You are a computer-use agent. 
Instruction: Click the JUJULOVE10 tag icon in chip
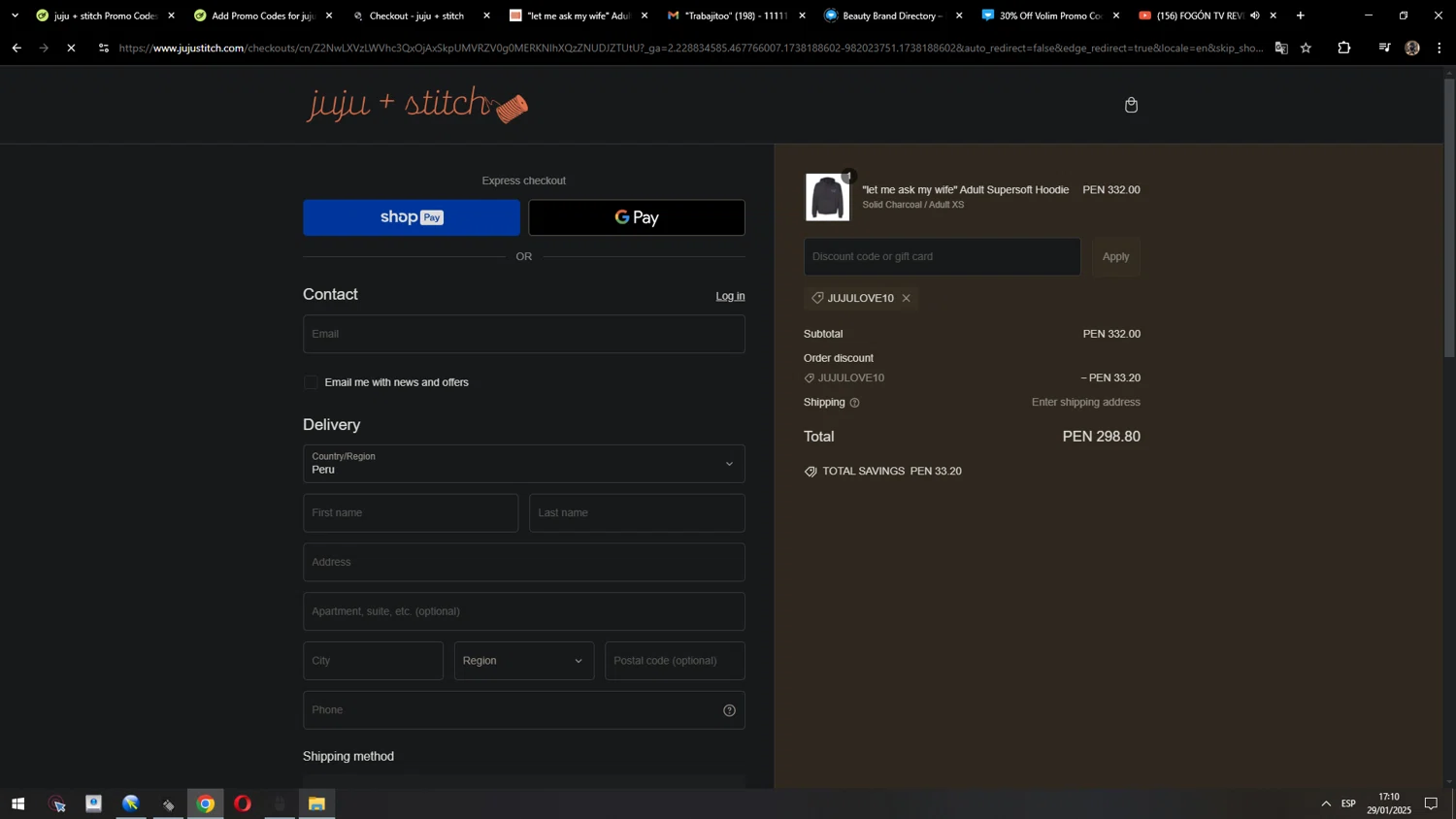click(817, 298)
